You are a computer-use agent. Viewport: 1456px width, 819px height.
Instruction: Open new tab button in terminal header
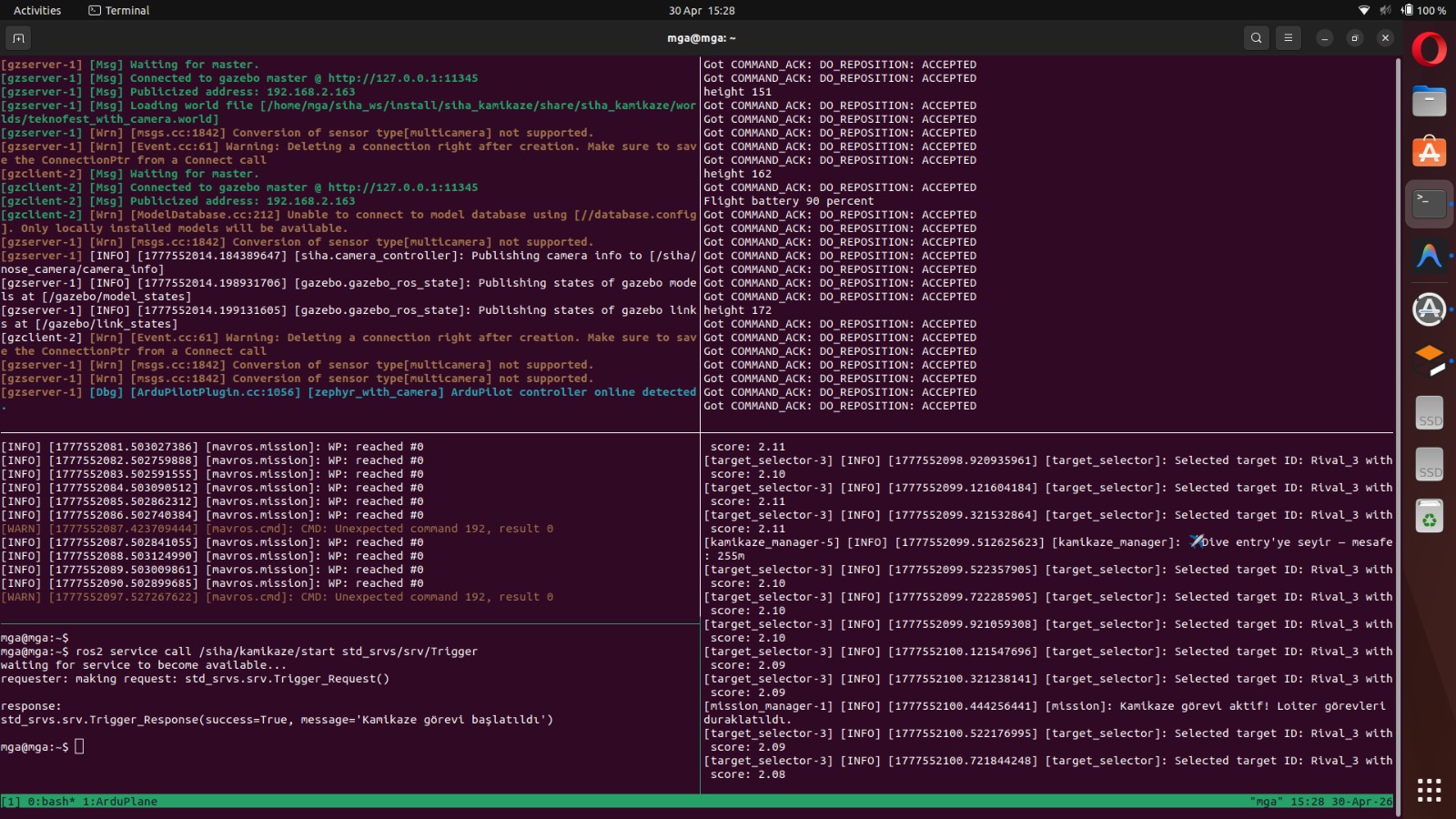tap(18, 38)
